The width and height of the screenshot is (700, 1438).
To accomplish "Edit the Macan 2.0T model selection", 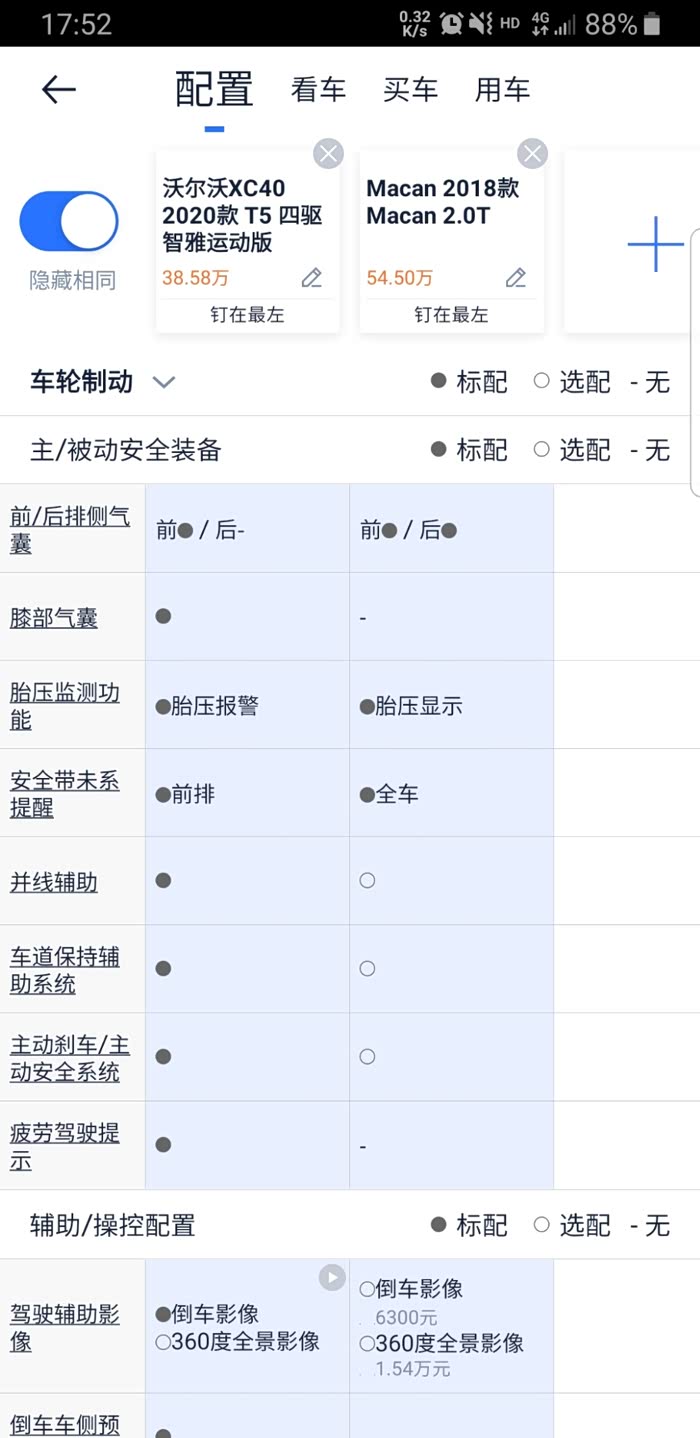I will (516, 278).
